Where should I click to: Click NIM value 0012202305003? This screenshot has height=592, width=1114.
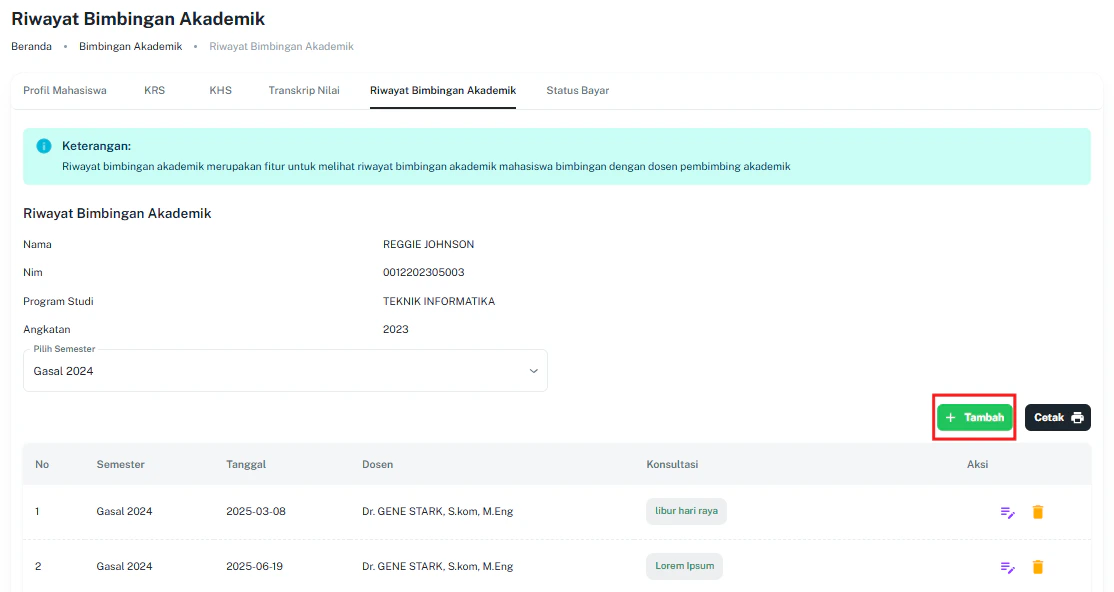(x=423, y=272)
